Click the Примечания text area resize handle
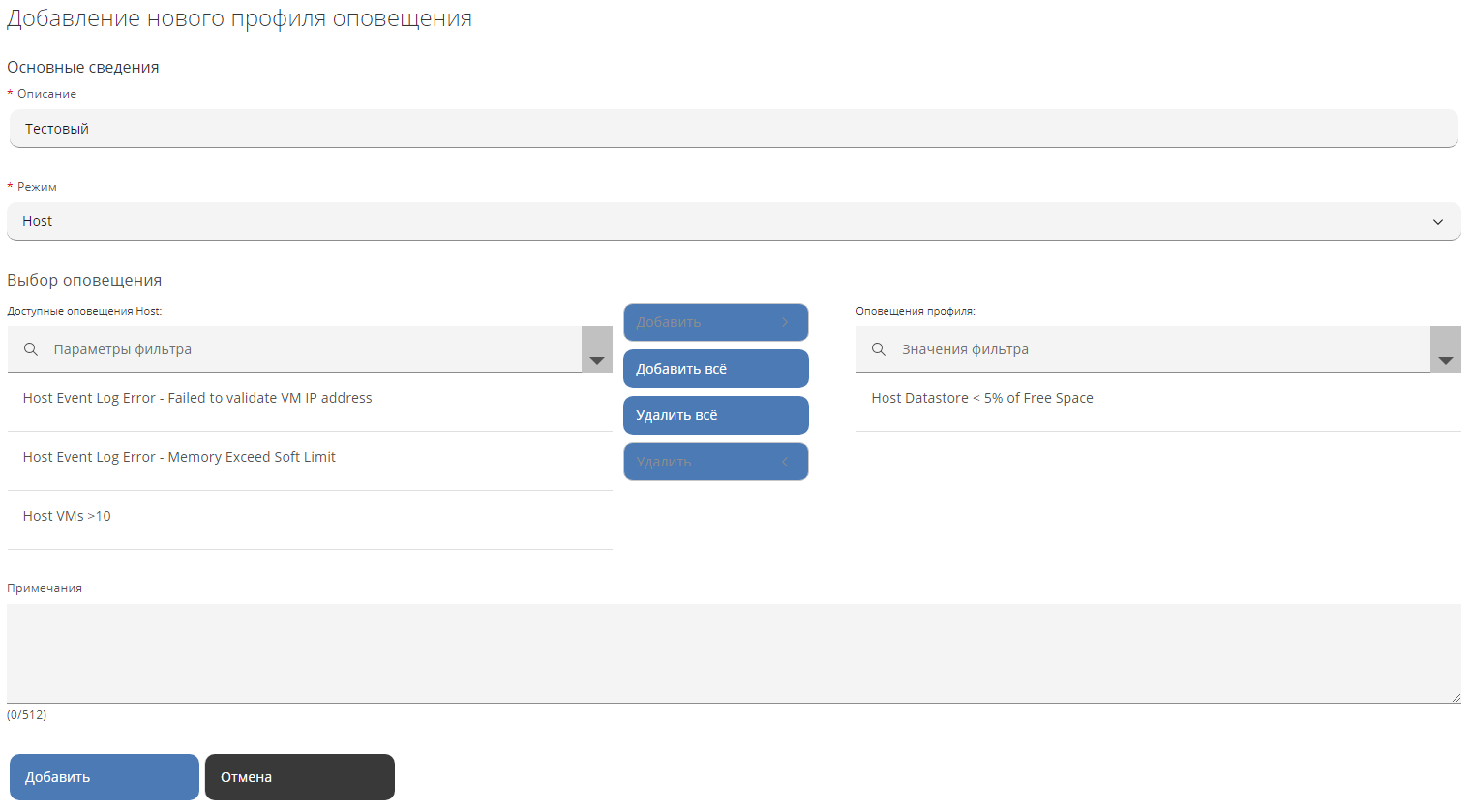1471x812 pixels. click(x=1455, y=697)
